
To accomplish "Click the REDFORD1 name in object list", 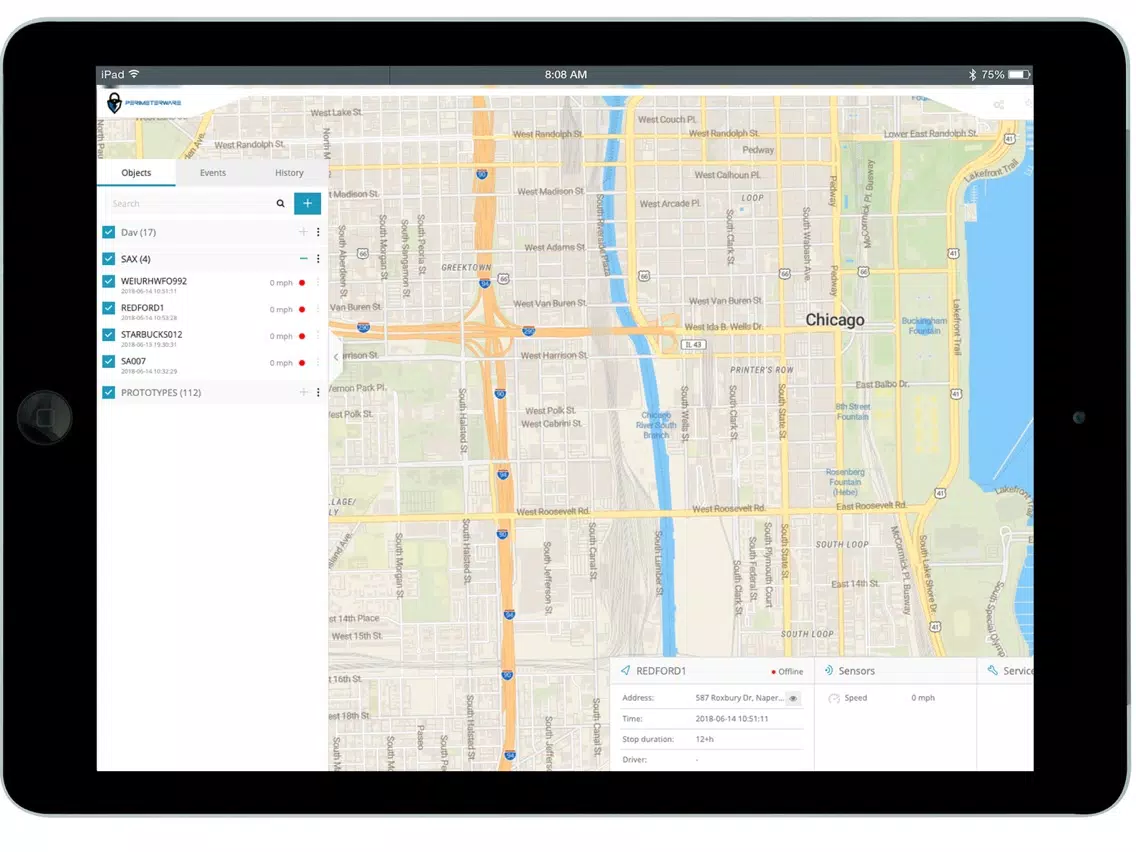I will 142,308.
